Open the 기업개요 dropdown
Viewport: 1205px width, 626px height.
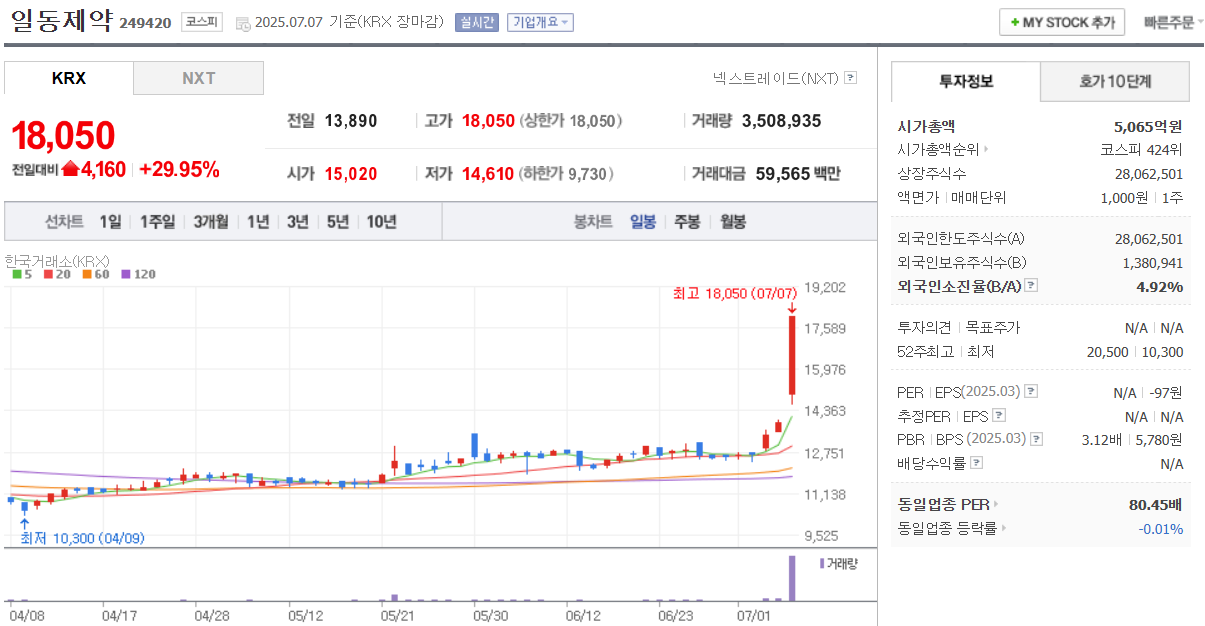point(540,22)
